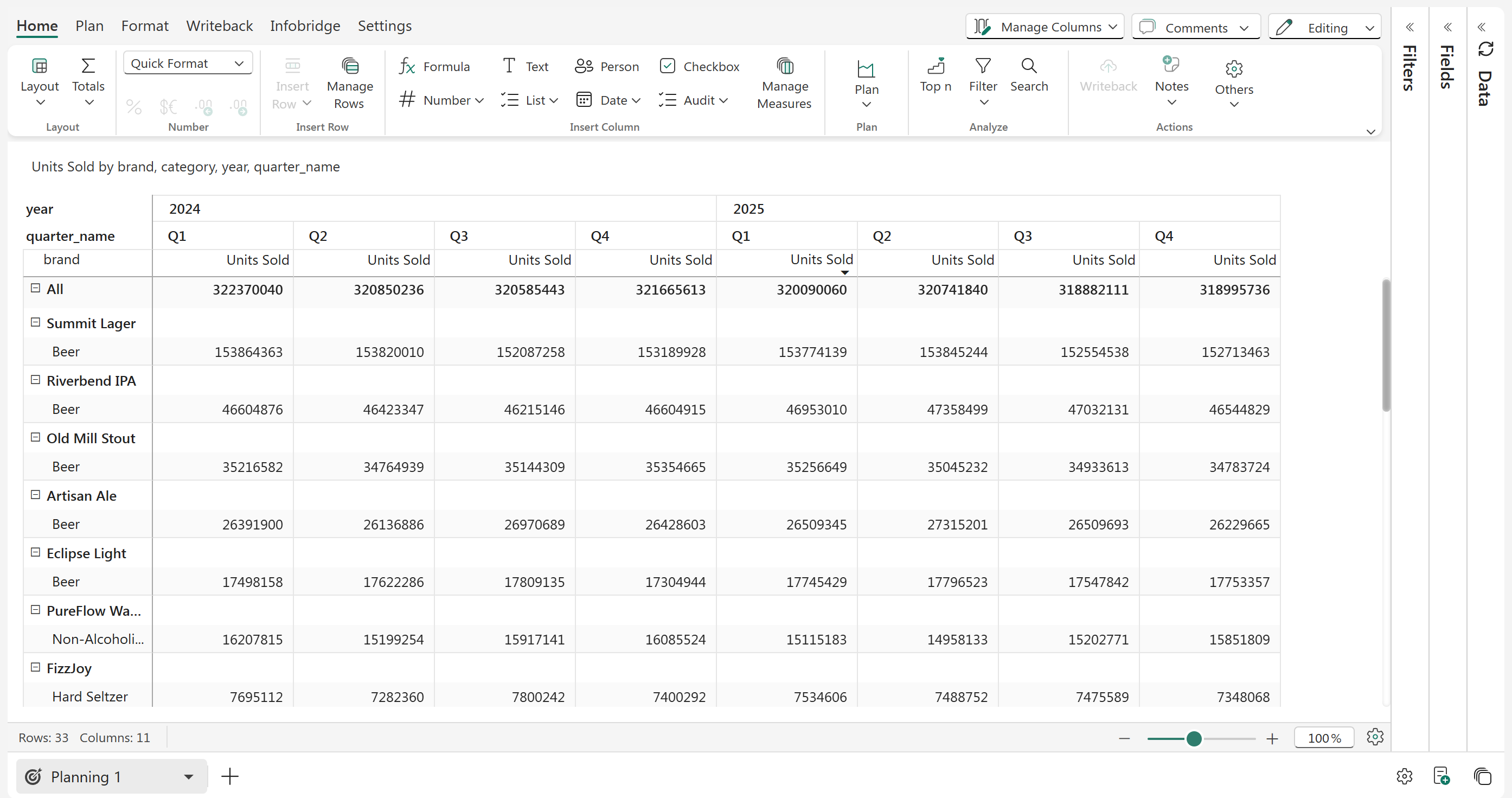Click the refresh Data icon
Image resolution: width=1512 pixels, height=798 pixels.
coord(1485,49)
